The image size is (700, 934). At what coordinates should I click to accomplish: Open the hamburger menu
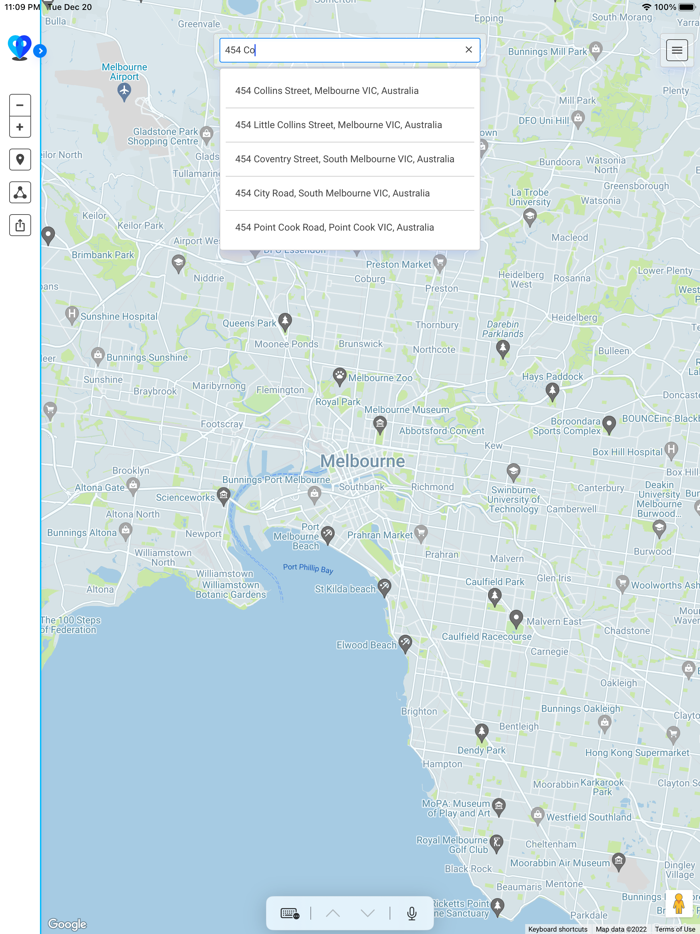coord(677,51)
